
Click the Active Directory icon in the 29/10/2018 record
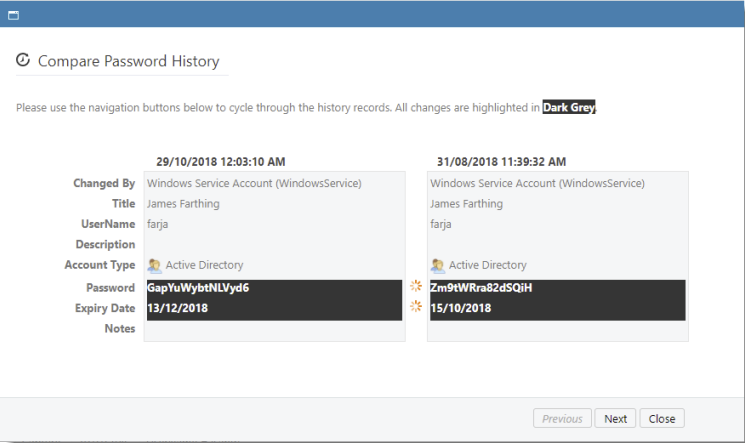[x=154, y=266]
